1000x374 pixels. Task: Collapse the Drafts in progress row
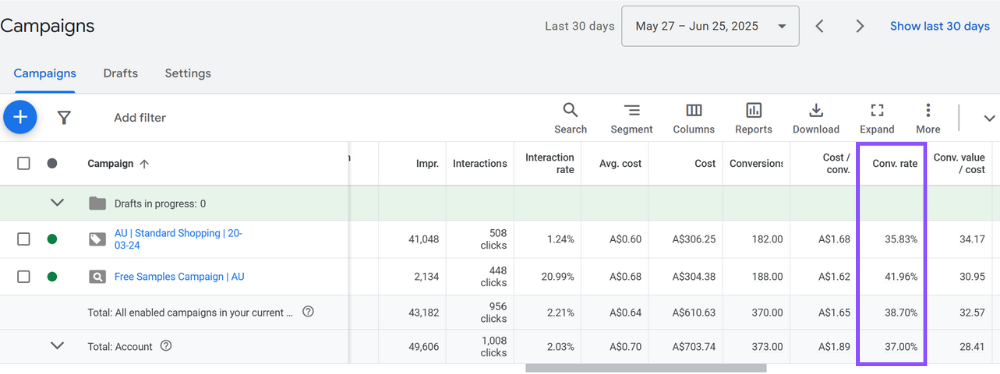[57, 203]
